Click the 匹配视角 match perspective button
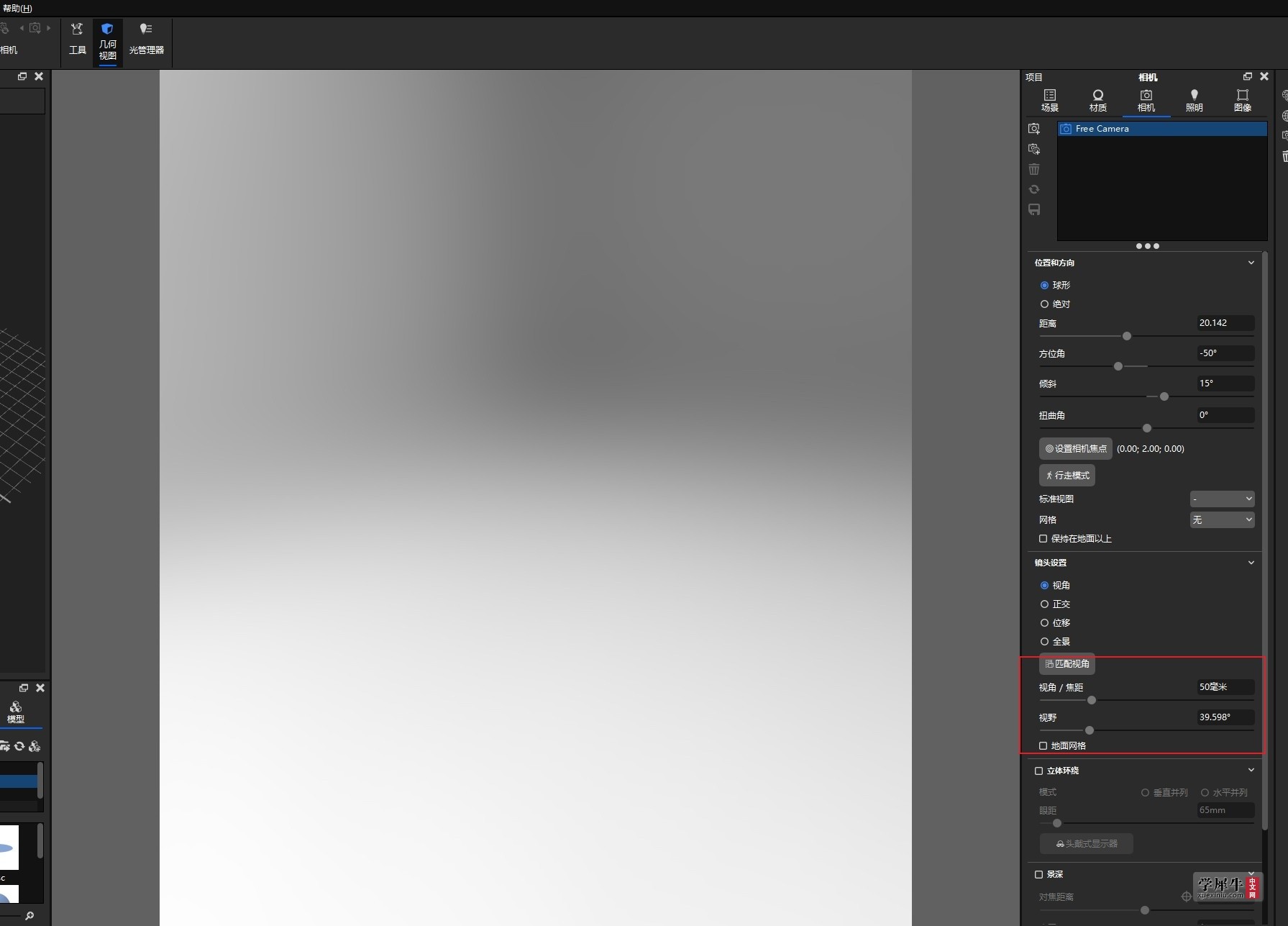This screenshot has height=926, width=1288. [1067, 663]
